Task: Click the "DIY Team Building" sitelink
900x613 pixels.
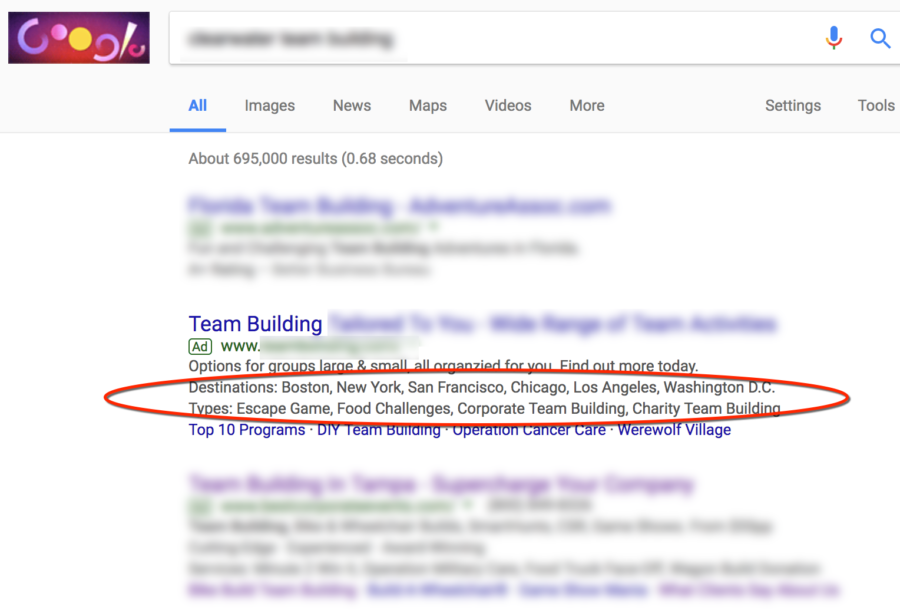Action: [x=380, y=429]
